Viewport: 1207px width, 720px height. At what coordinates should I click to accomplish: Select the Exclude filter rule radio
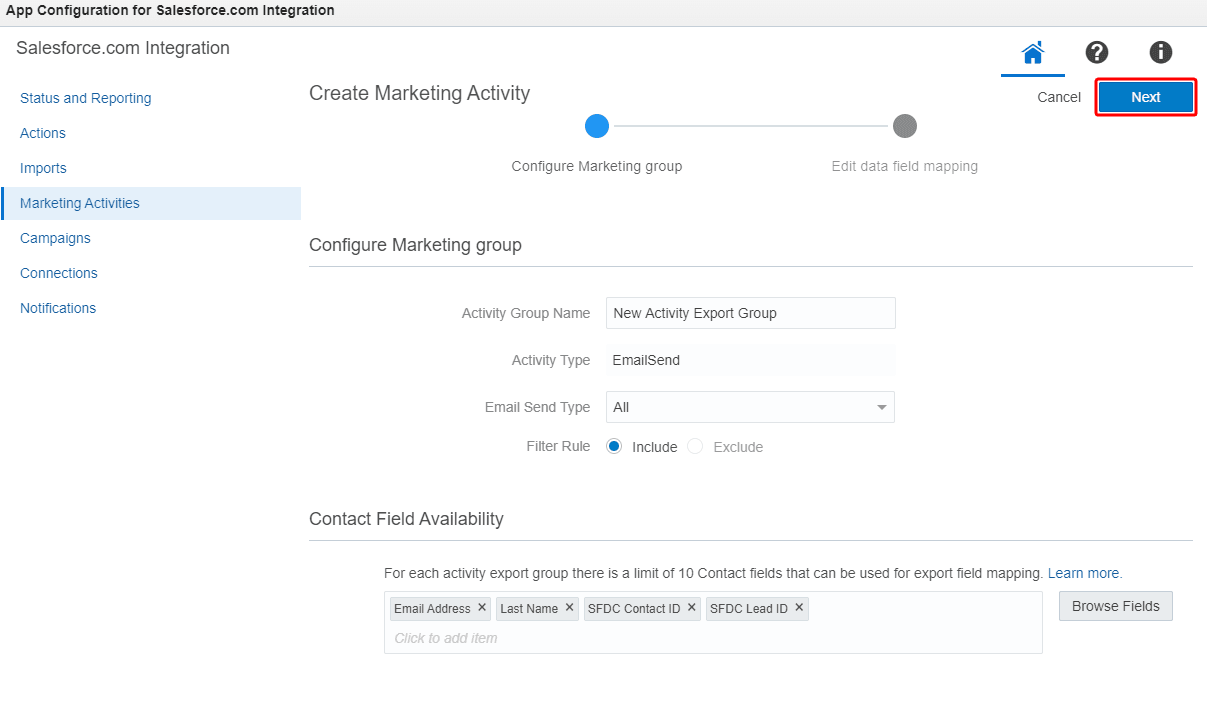[695, 446]
